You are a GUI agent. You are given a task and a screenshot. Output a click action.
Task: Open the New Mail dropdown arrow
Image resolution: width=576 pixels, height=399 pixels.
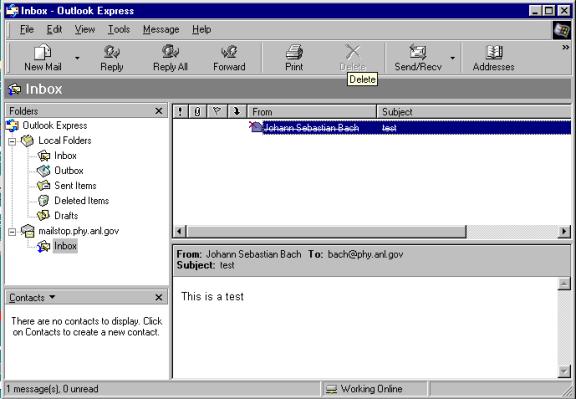tap(77, 58)
